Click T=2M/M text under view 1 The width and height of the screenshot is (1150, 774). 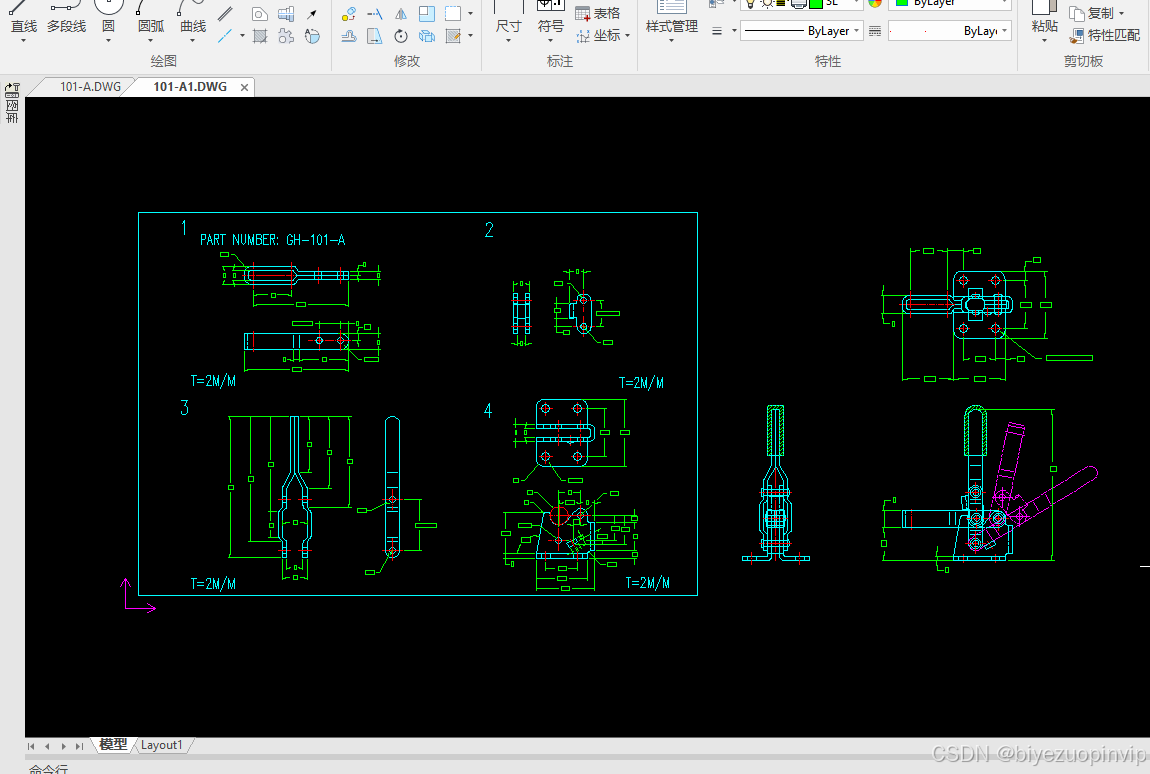coord(213,381)
